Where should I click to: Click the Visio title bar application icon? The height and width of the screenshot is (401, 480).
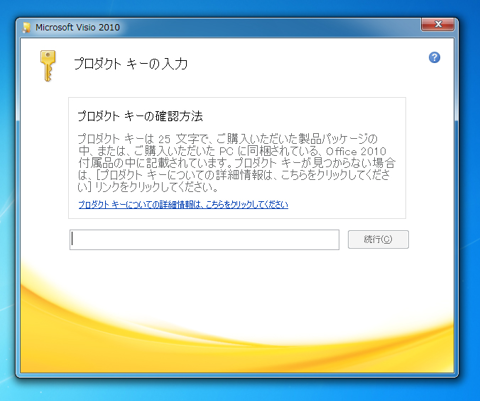26,27
